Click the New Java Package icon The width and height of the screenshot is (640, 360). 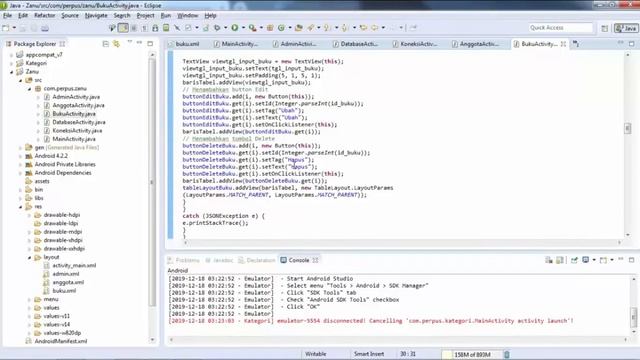pos(270,28)
